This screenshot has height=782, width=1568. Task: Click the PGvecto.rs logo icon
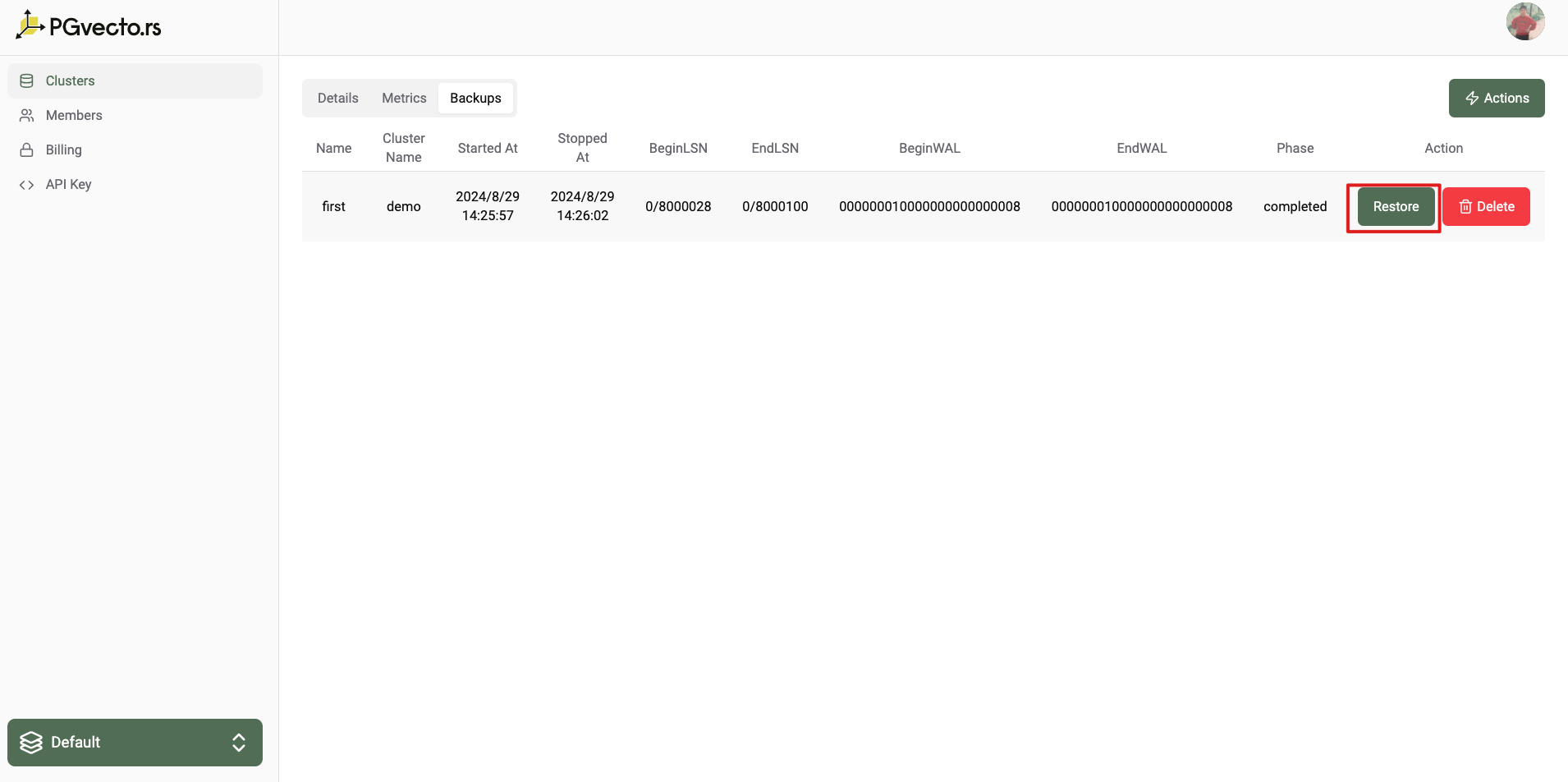pos(30,25)
